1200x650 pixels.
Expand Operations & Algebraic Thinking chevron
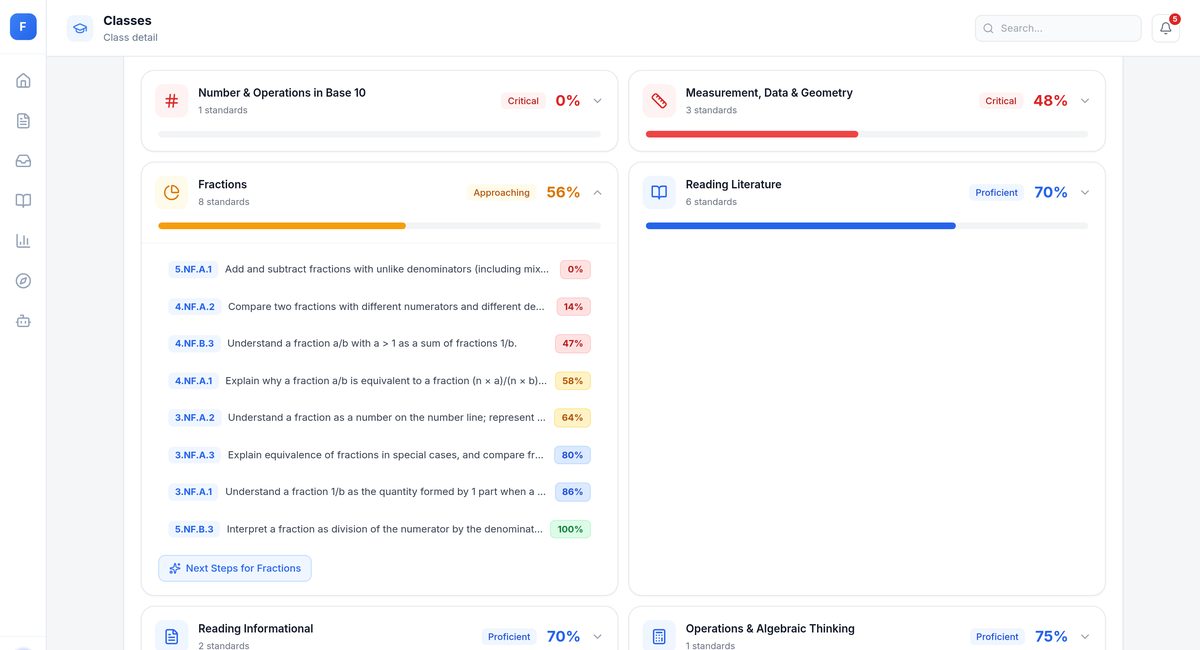1085,636
